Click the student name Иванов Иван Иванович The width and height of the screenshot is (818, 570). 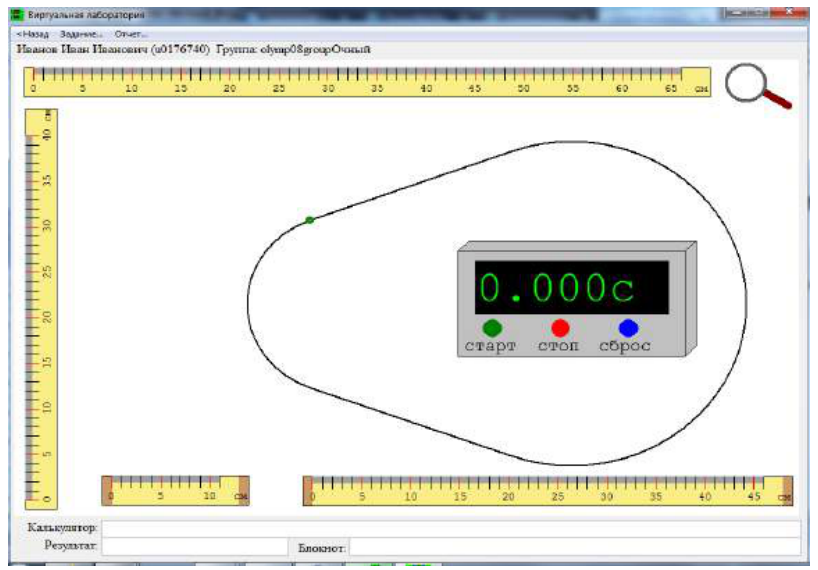pos(82,50)
